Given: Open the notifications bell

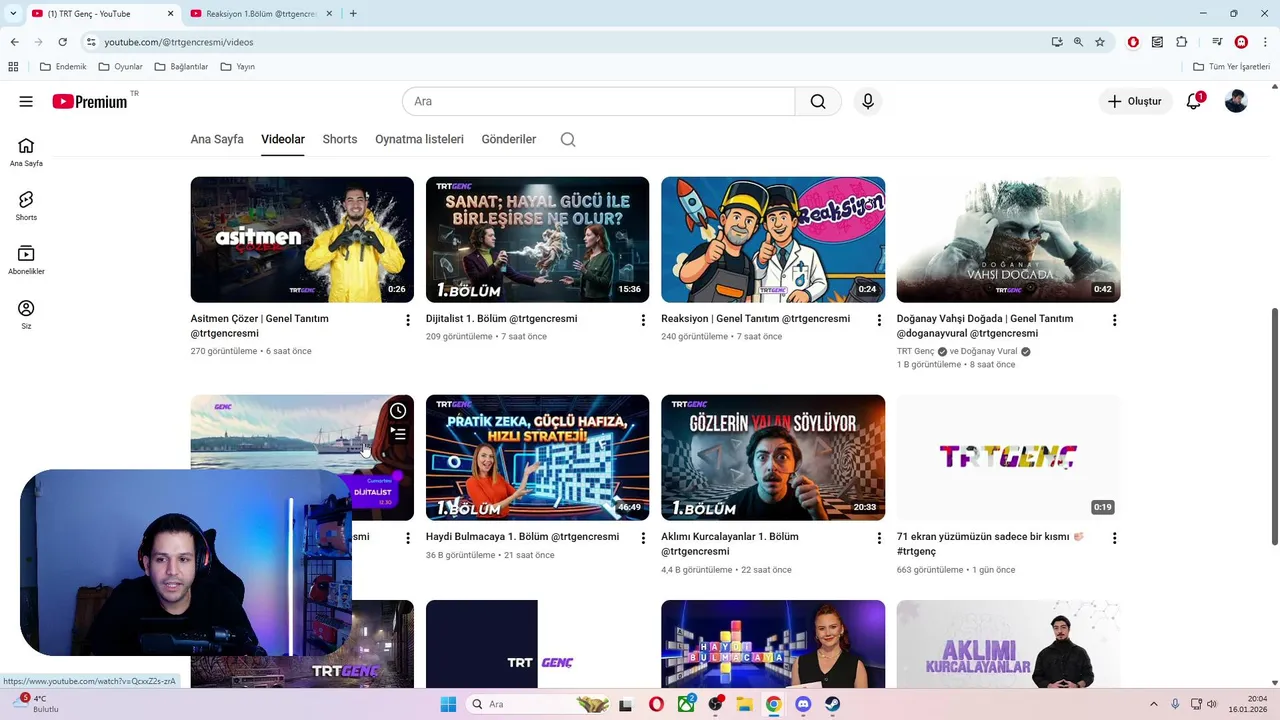Looking at the screenshot, I should pyautogui.click(x=1194, y=101).
